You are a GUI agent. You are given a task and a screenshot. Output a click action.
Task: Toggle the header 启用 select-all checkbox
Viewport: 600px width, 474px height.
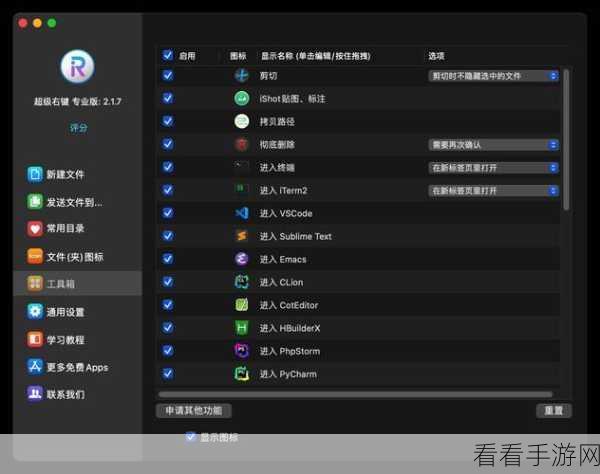pos(168,55)
